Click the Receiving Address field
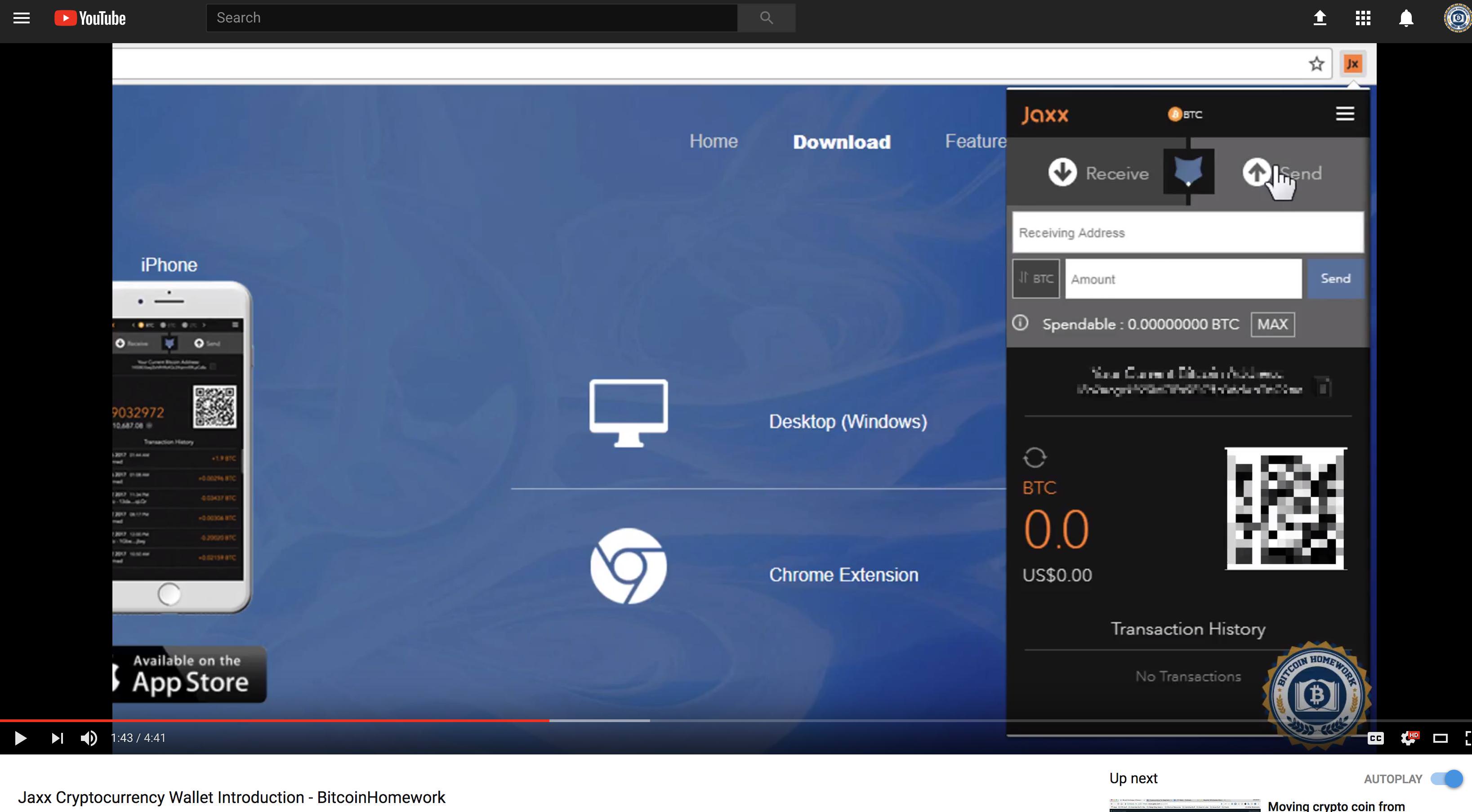Image resolution: width=1472 pixels, height=812 pixels. point(1188,232)
